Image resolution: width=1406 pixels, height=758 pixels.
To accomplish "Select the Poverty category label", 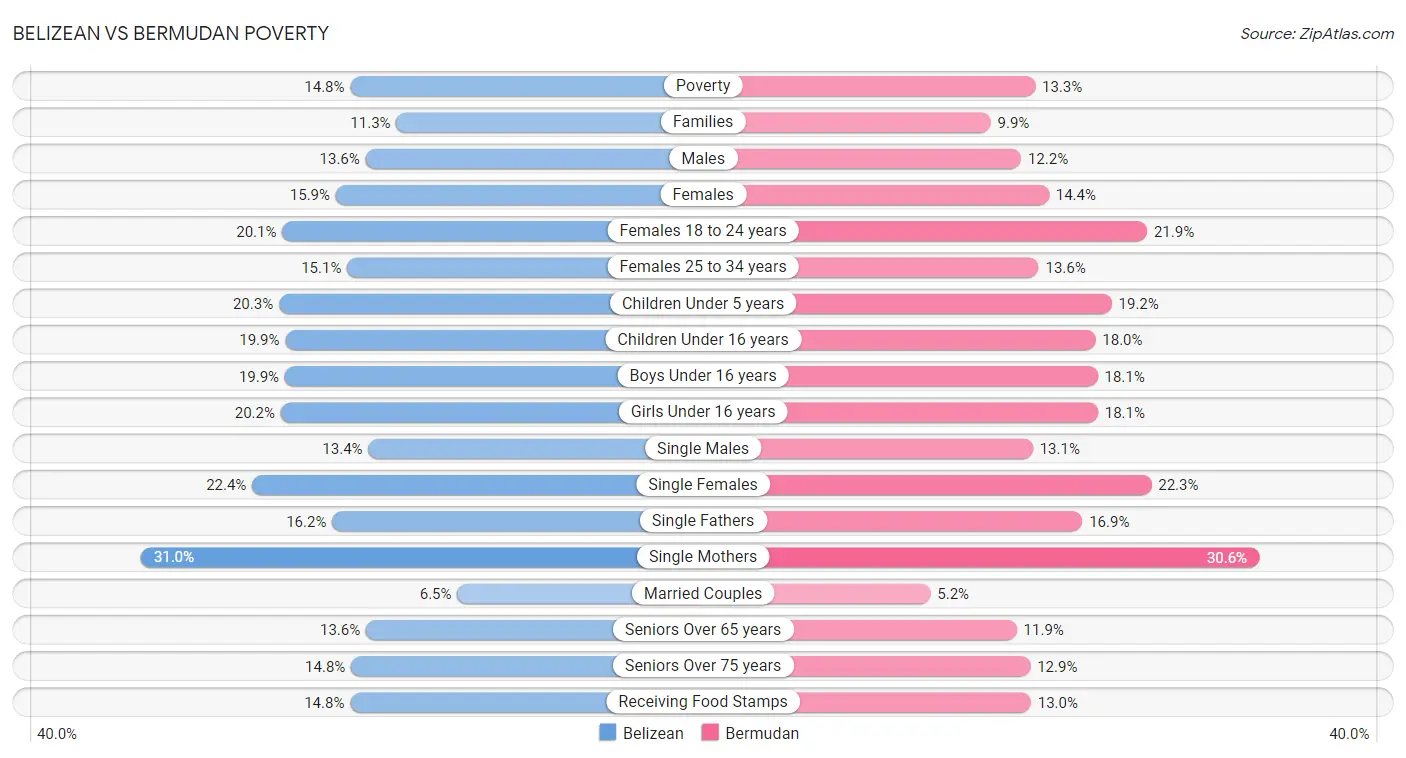I will click(703, 86).
